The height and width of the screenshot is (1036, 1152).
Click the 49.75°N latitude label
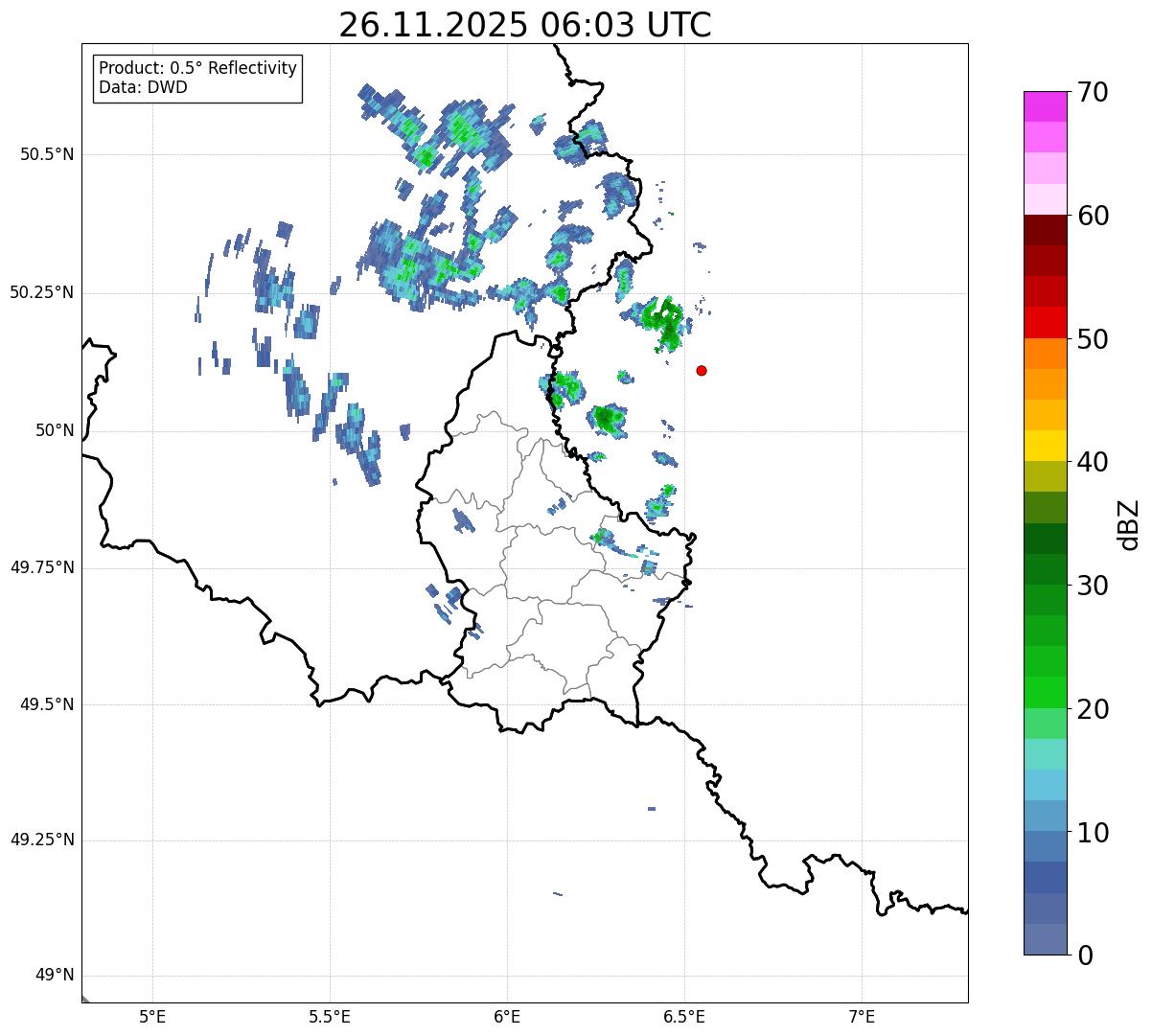pyautogui.click(x=42, y=567)
